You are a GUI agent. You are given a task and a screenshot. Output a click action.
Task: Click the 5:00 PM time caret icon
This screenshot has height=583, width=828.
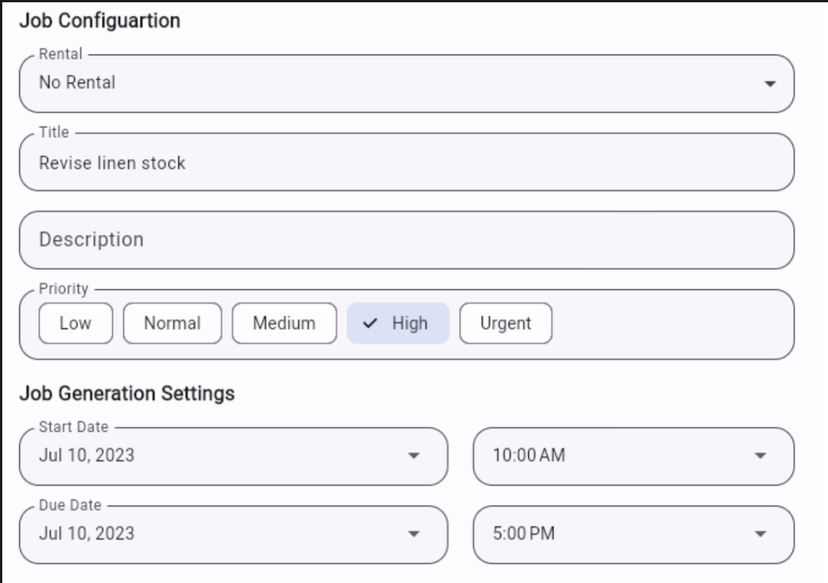pyautogui.click(x=760, y=534)
